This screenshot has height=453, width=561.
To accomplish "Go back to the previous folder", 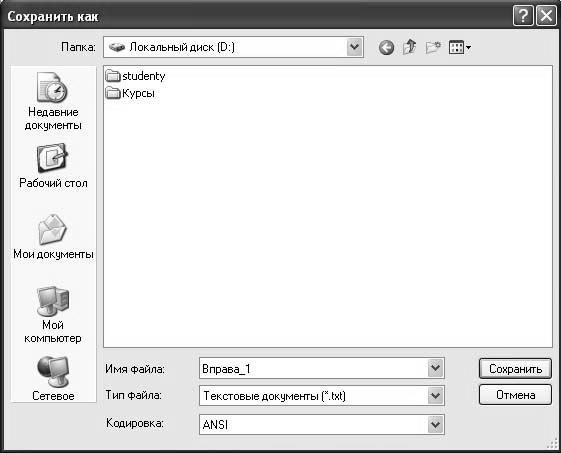I will pyautogui.click(x=386, y=47).
